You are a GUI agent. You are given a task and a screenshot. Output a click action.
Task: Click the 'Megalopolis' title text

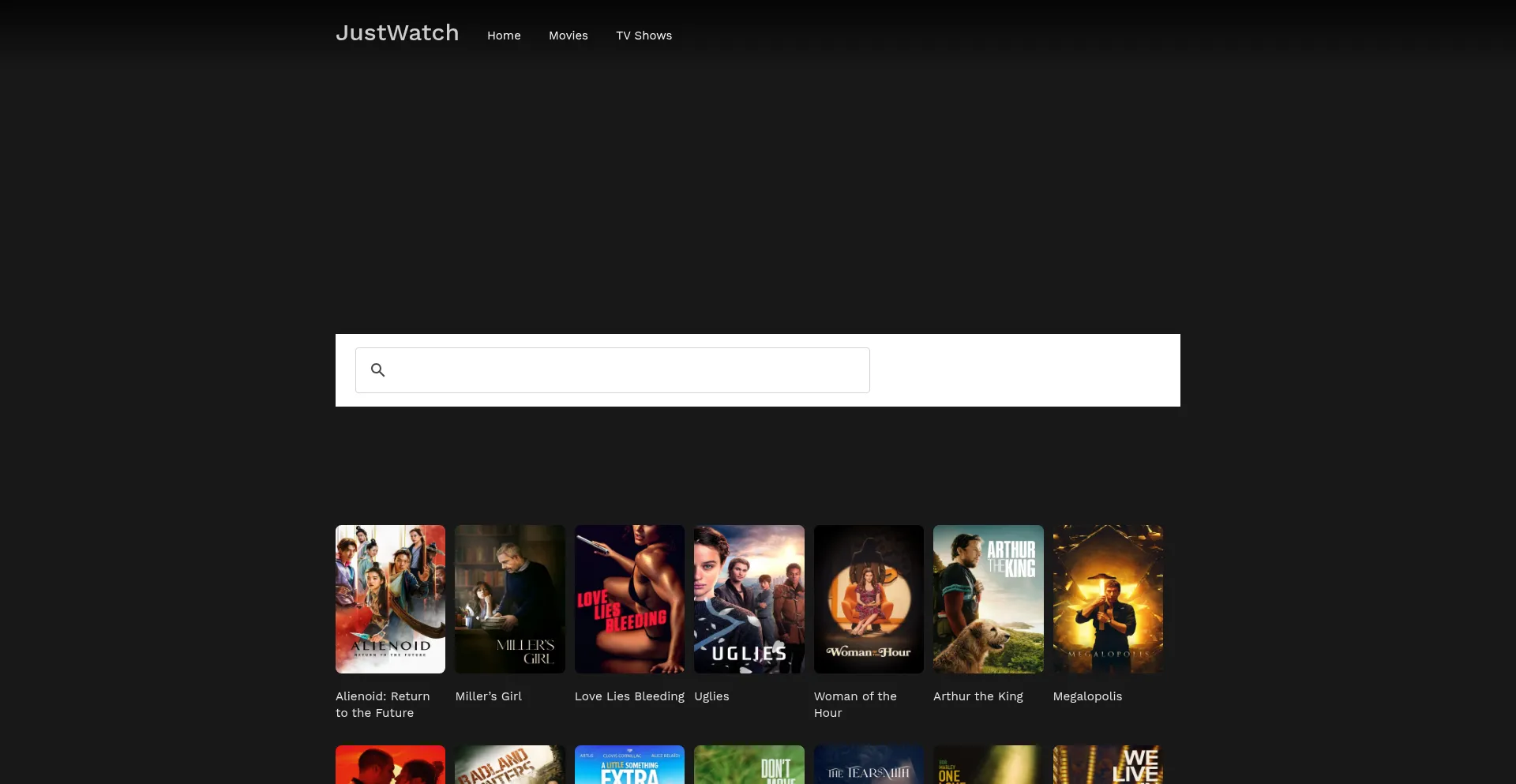click(1087, 696)
